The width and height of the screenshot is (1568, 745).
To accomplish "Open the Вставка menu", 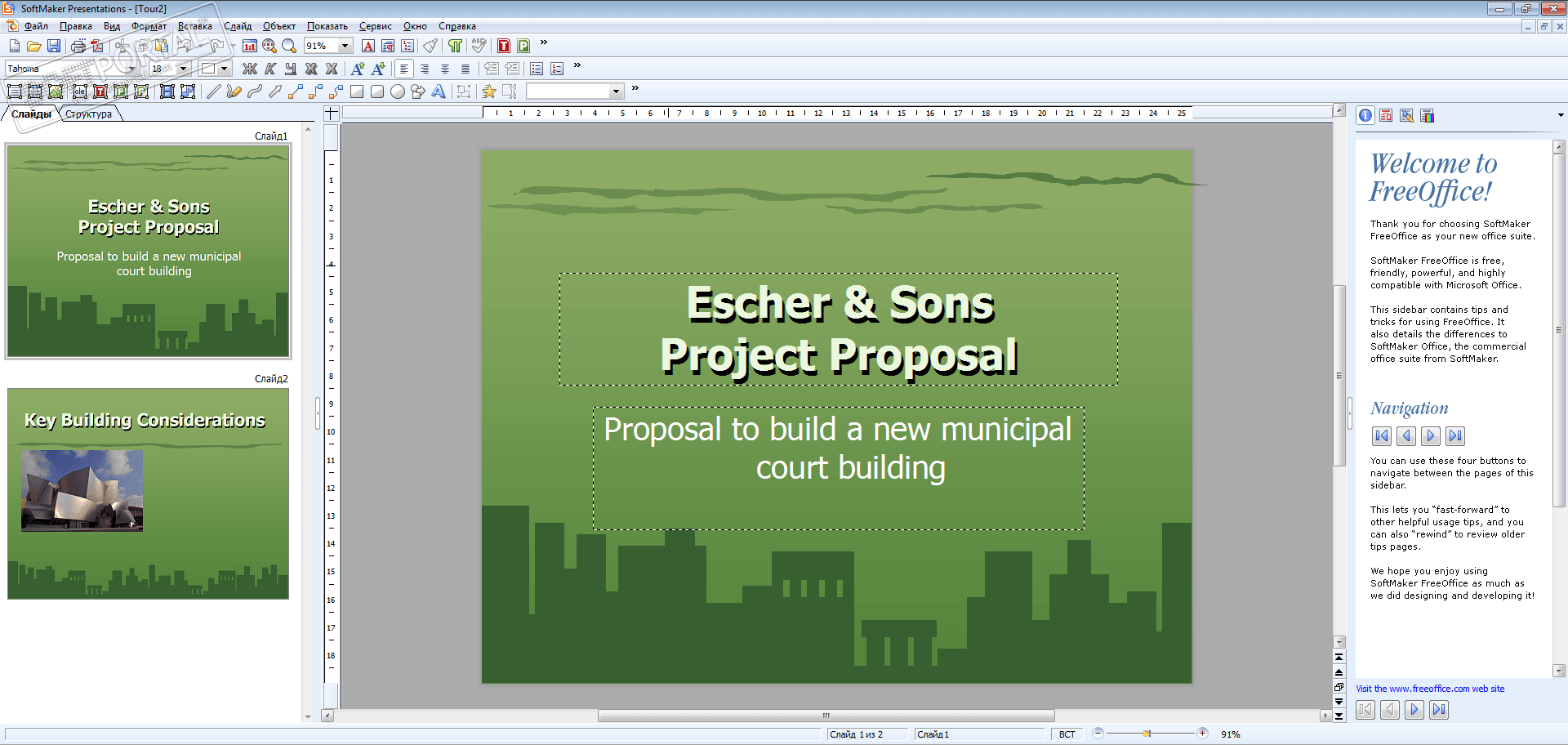I will point(194,26).
